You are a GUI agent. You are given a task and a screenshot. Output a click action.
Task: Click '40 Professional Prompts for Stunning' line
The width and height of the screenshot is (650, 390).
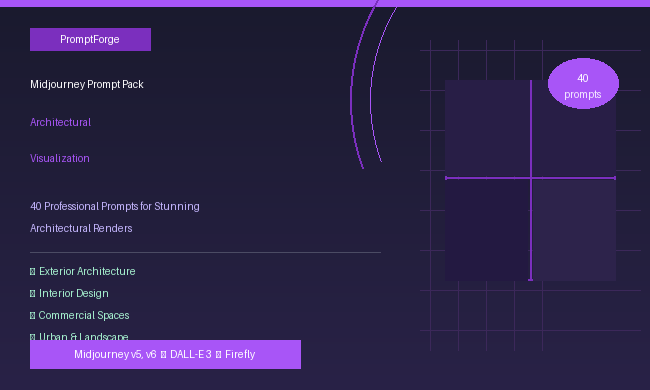(115, 206)
